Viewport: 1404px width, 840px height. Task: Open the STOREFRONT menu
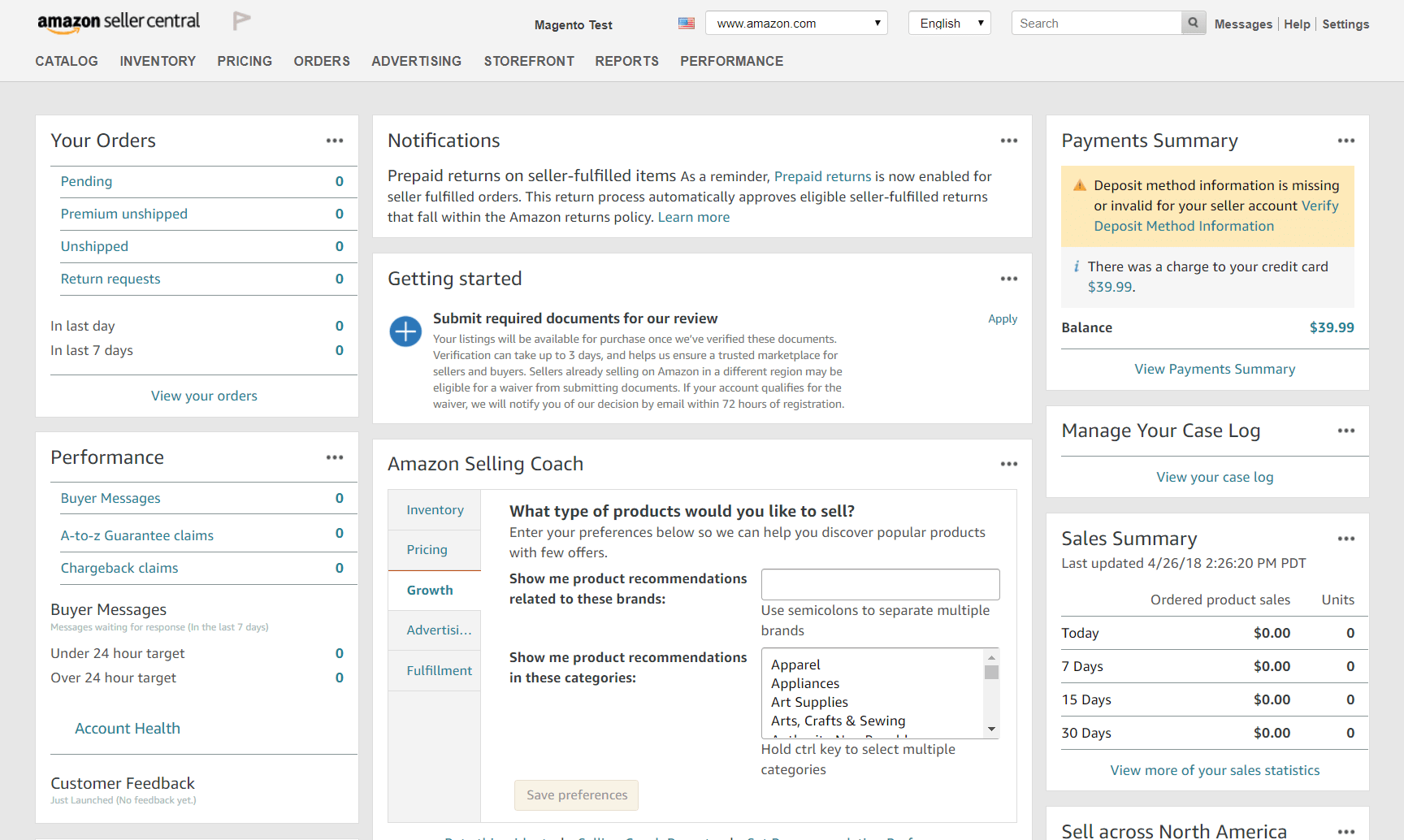point(529,61)
